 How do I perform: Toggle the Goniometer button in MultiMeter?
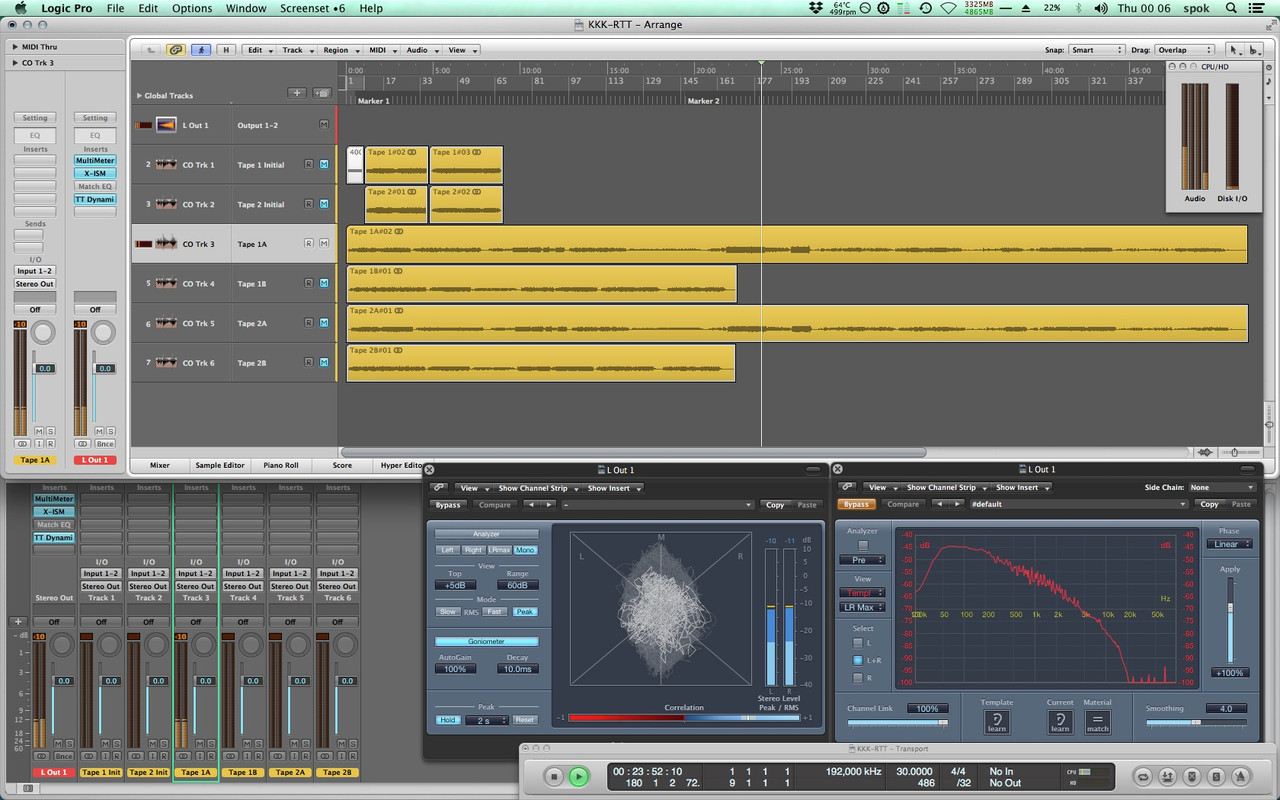pyautogui.click(x=487, y=641)
